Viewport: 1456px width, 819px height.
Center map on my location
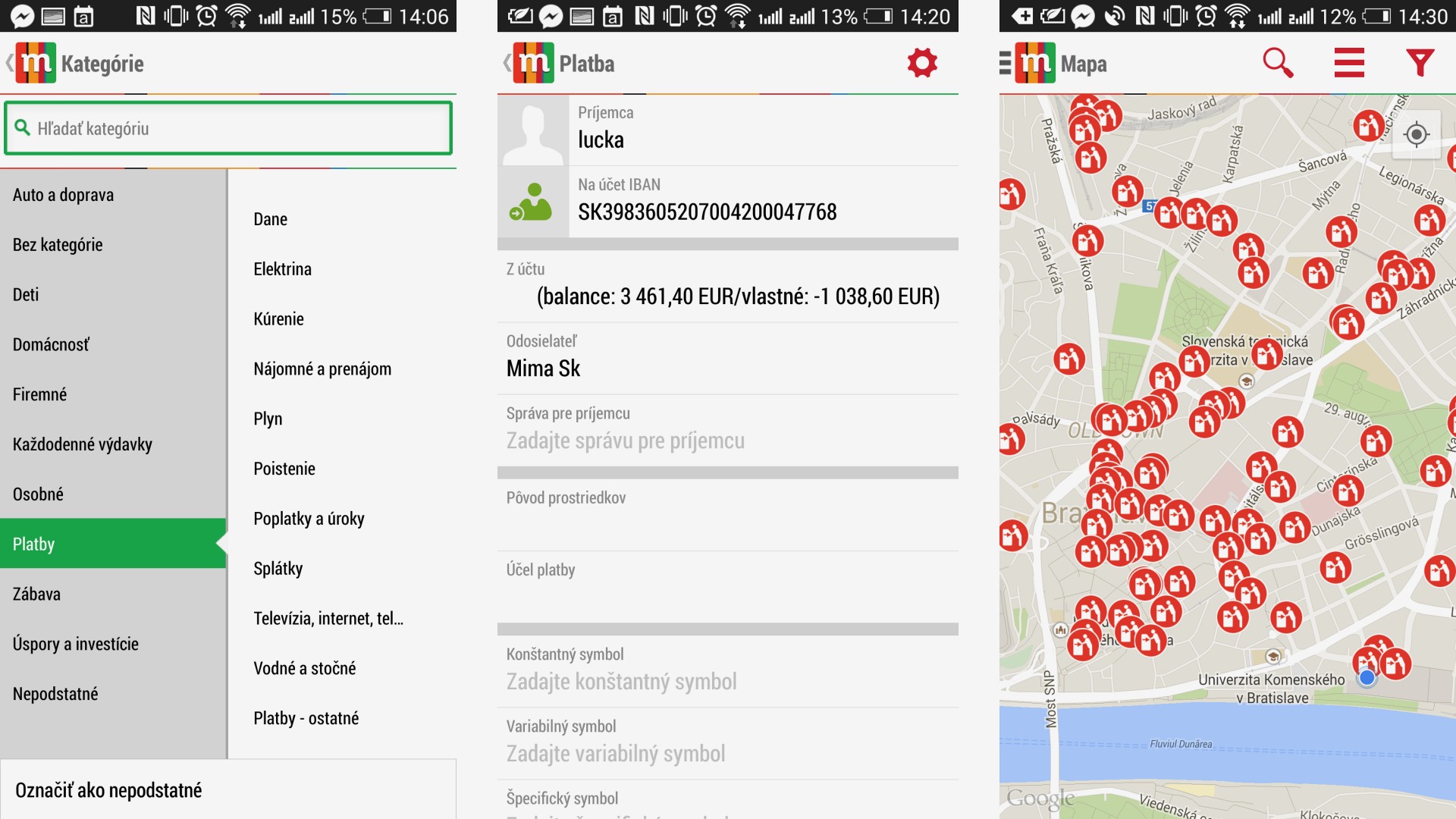click(1416, 135)
